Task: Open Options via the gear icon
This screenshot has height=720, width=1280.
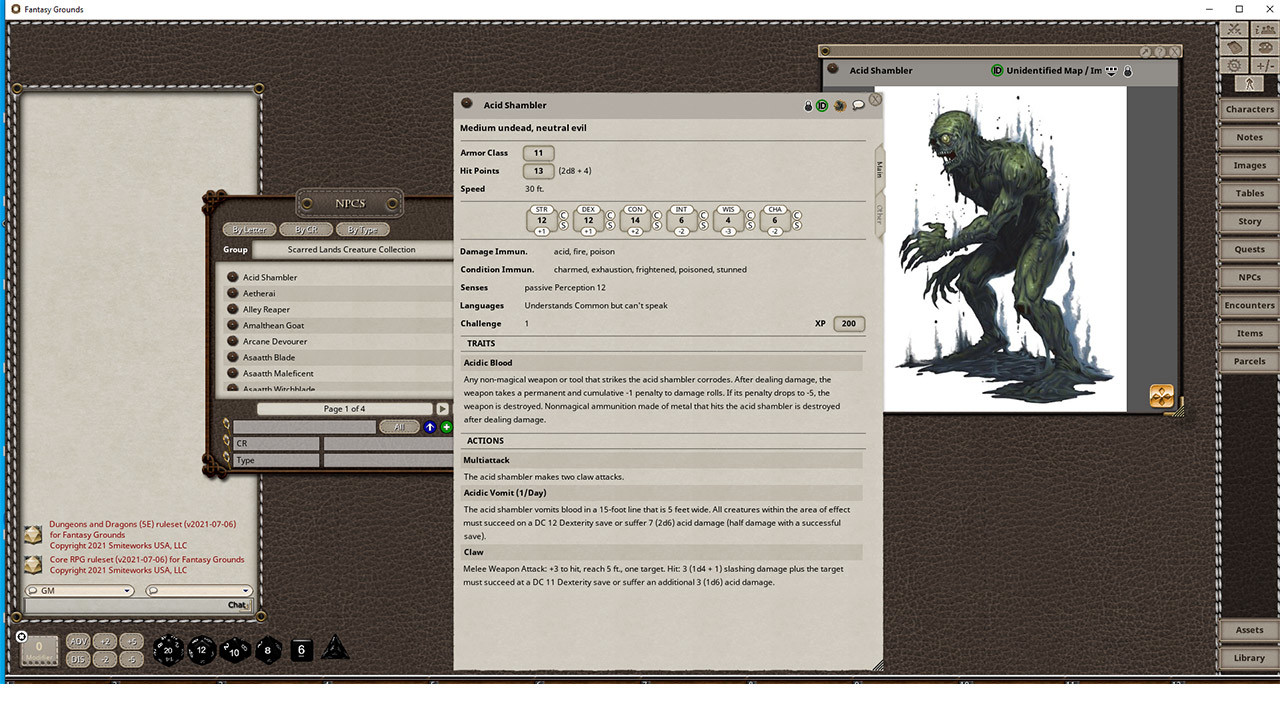Action: point(1233,64)
